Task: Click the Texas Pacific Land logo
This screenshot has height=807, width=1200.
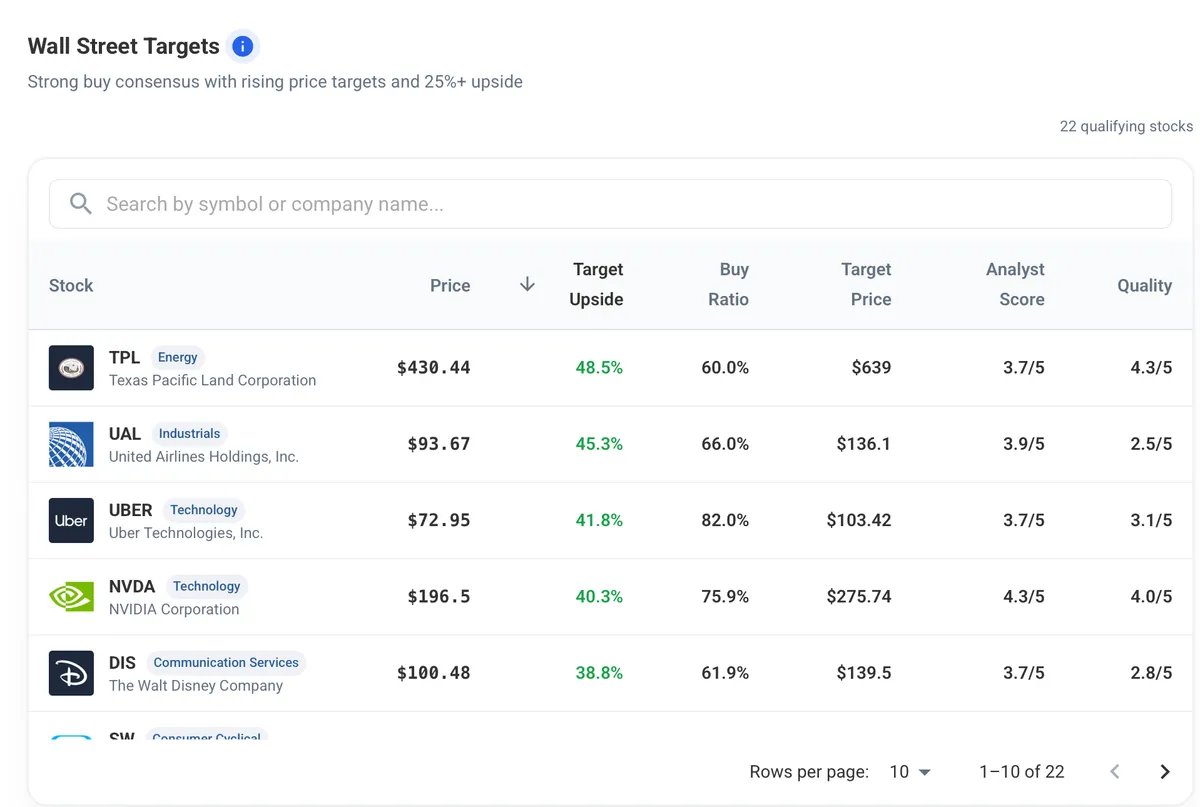Action: pos(71,368)
